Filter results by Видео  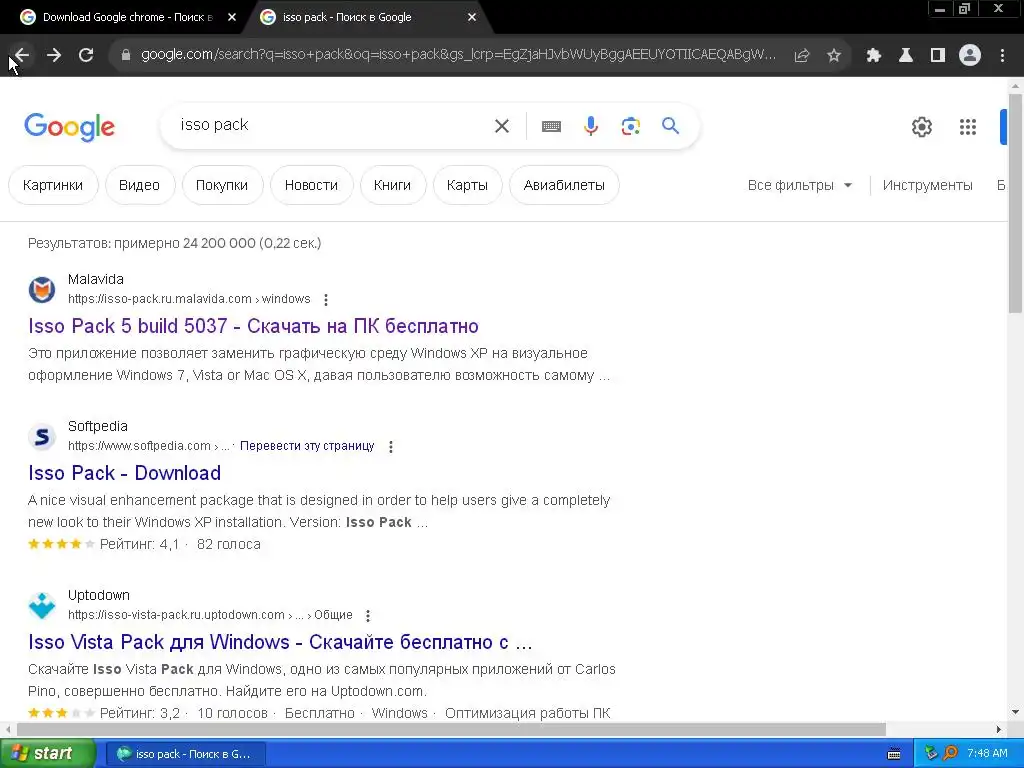point(139,185)
